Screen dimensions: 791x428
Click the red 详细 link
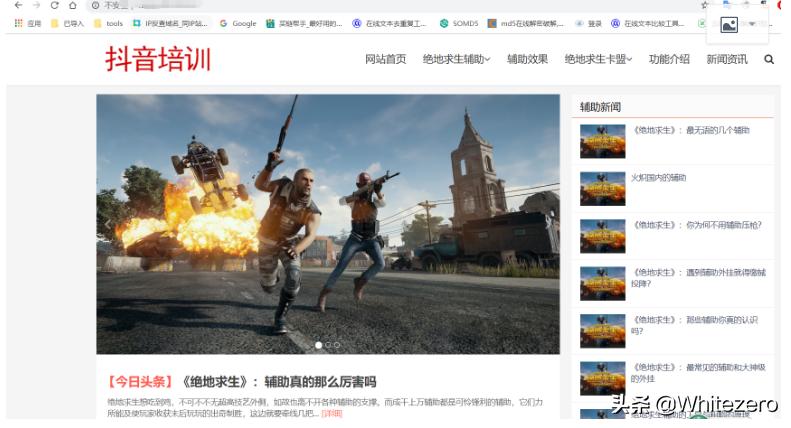(x=332, y=413)
